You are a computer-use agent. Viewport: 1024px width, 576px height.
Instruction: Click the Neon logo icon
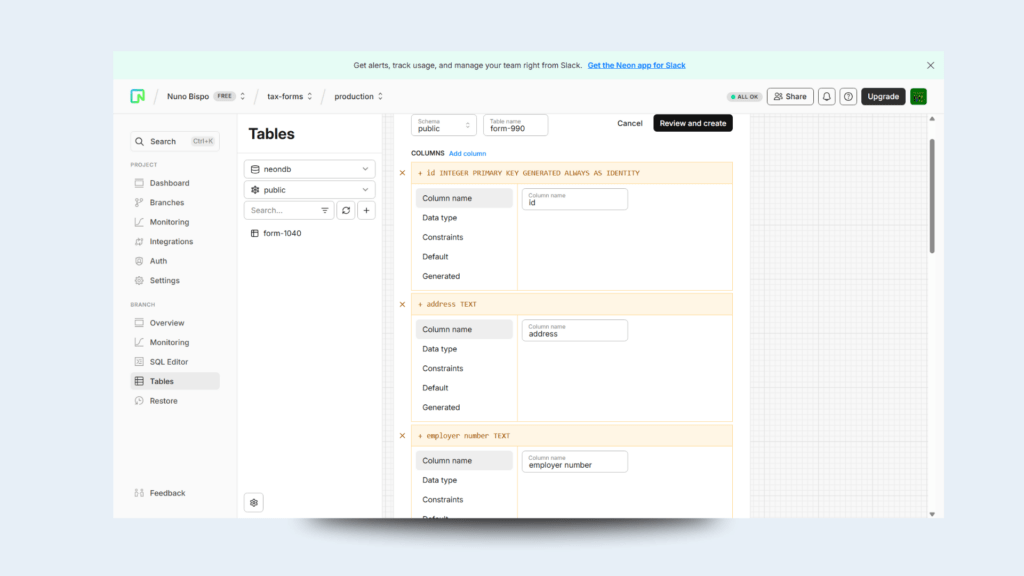(138, 97)
